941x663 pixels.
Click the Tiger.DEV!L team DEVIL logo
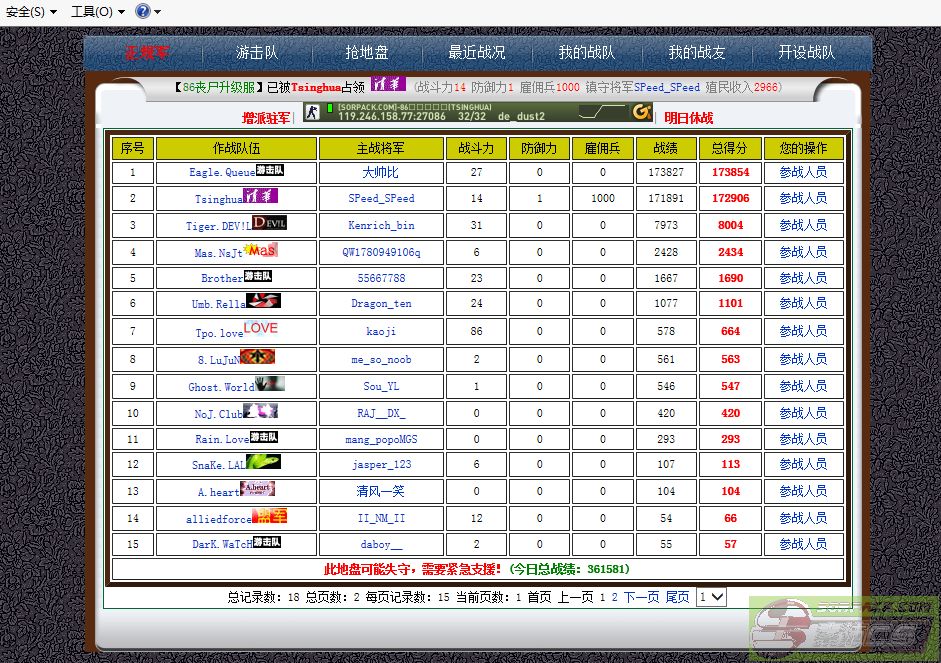(269, 223)
